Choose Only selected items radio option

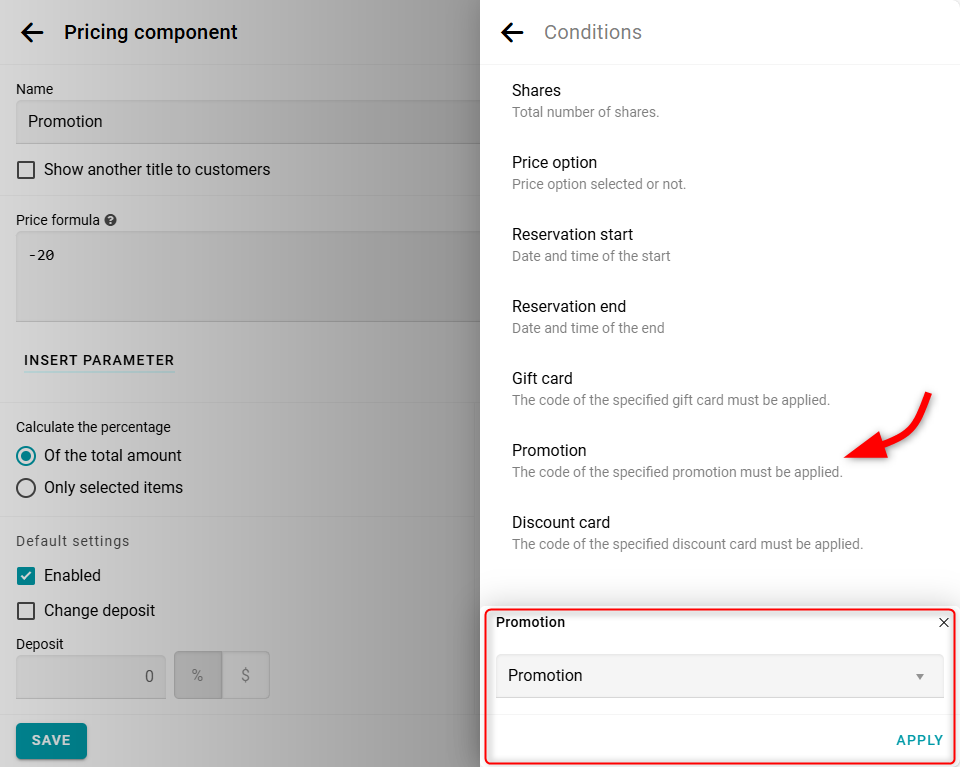26,488
